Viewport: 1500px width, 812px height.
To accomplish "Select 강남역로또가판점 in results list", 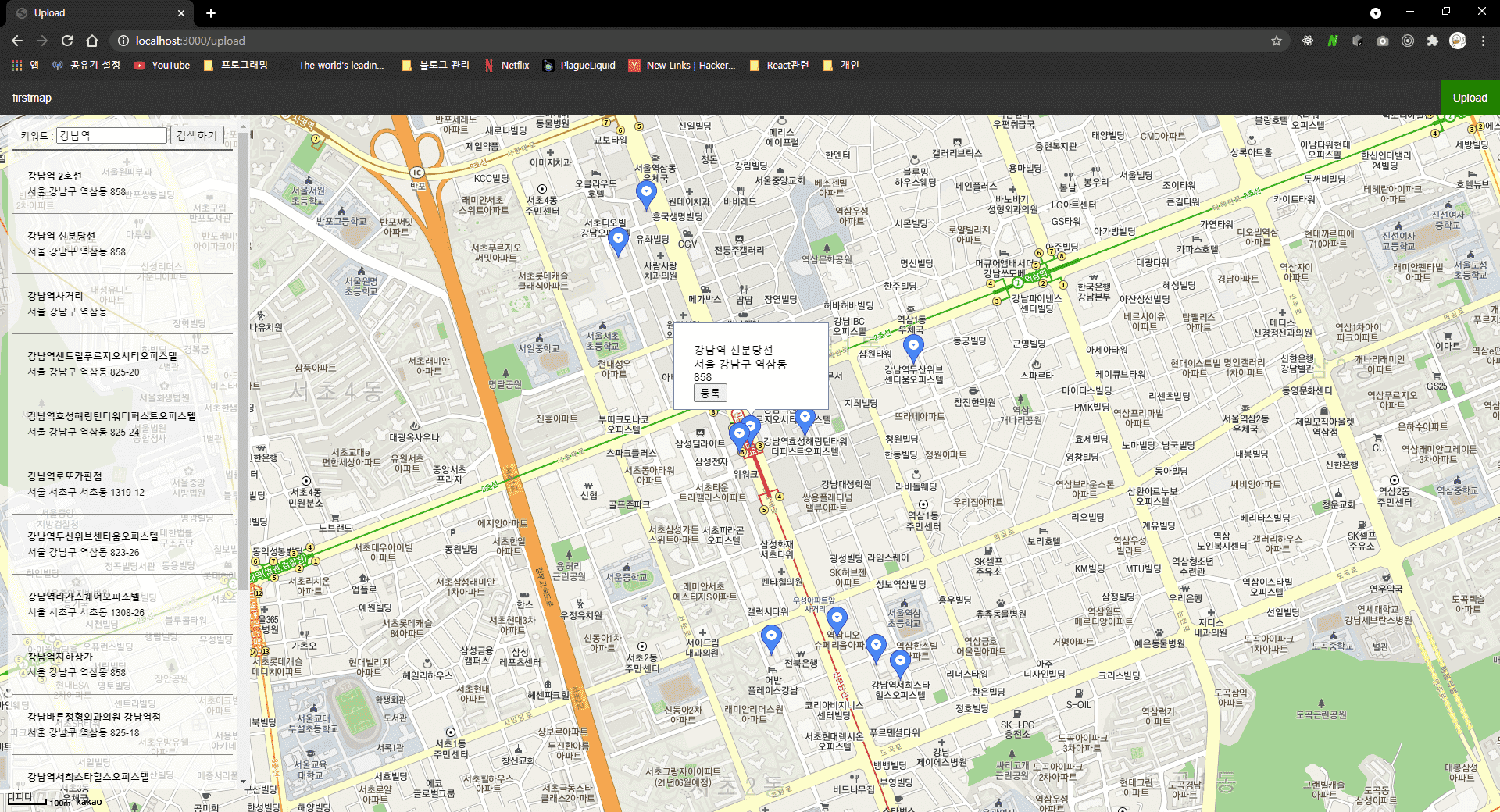I will pyautogui.click(x=121, y=484).
